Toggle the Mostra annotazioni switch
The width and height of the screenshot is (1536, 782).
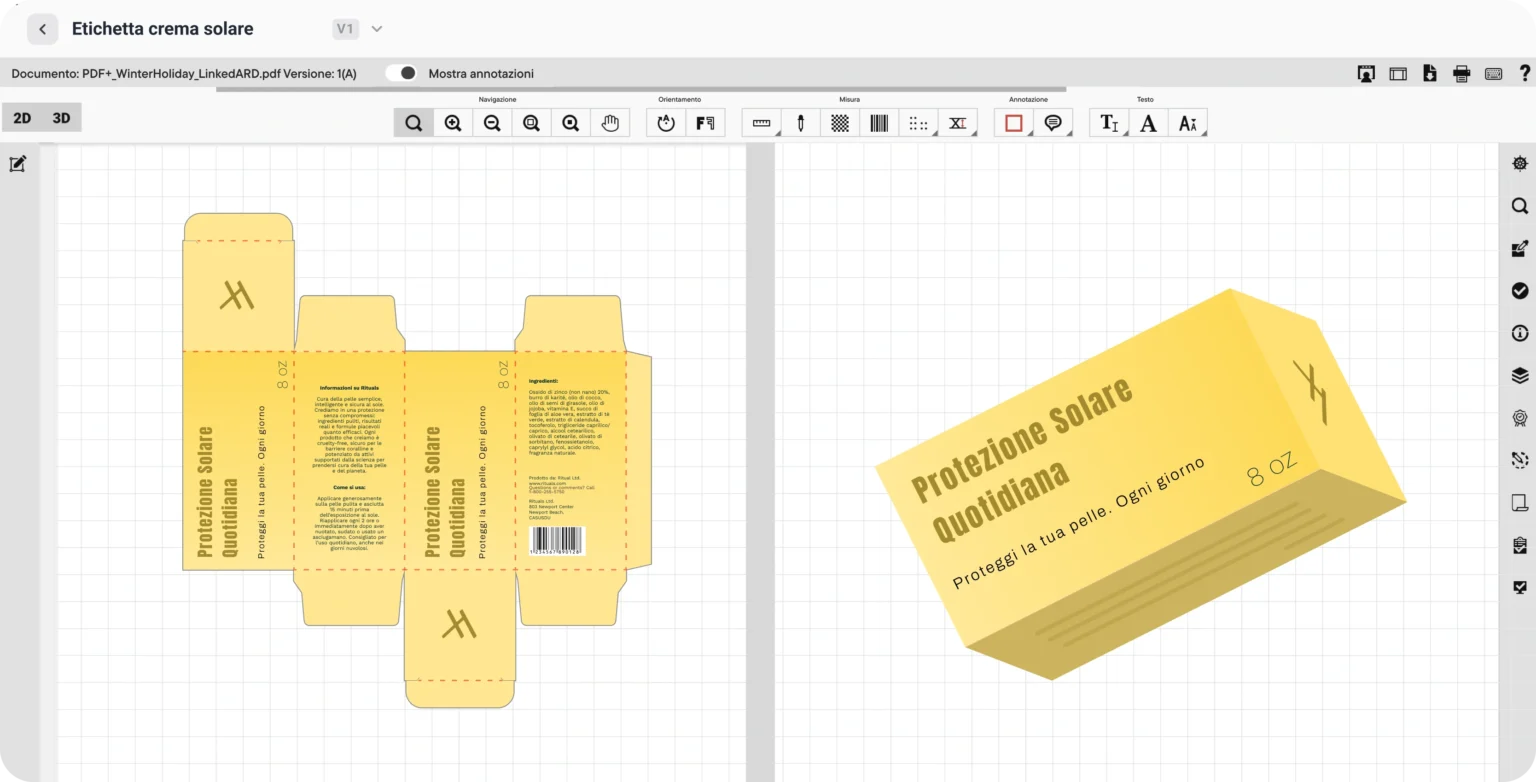click(x=402, y=73)
